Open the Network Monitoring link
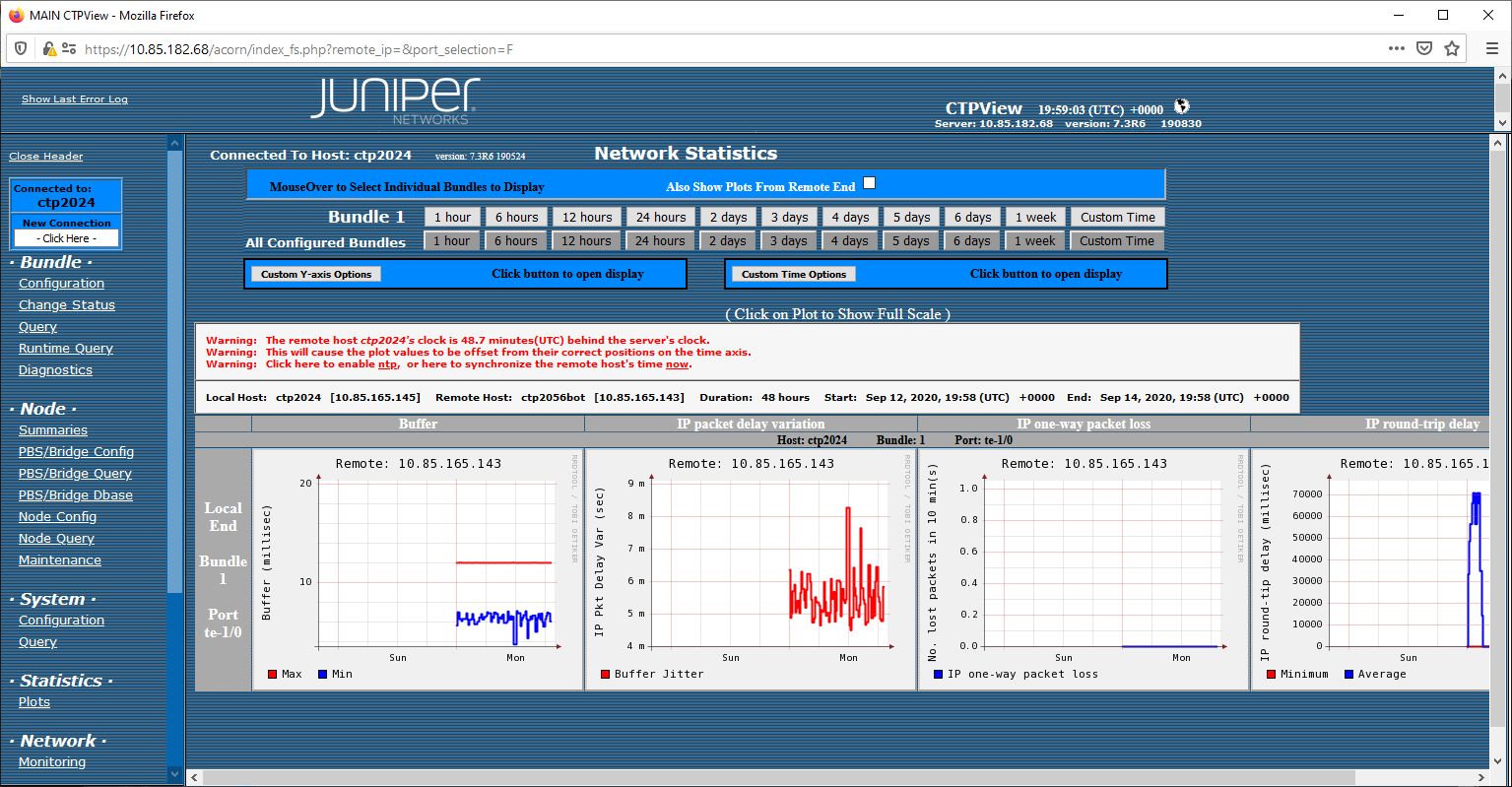The width and height of the screenshot is (1512, 787). click(x=52, y=762)
